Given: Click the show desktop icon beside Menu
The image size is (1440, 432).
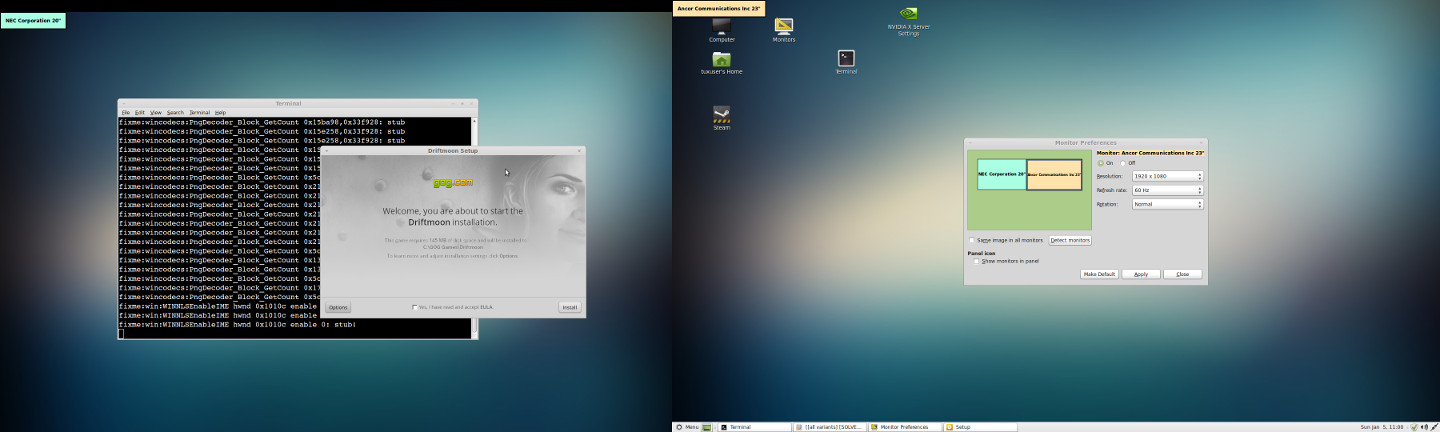Looking at the screenshot, I should [707, 427].
